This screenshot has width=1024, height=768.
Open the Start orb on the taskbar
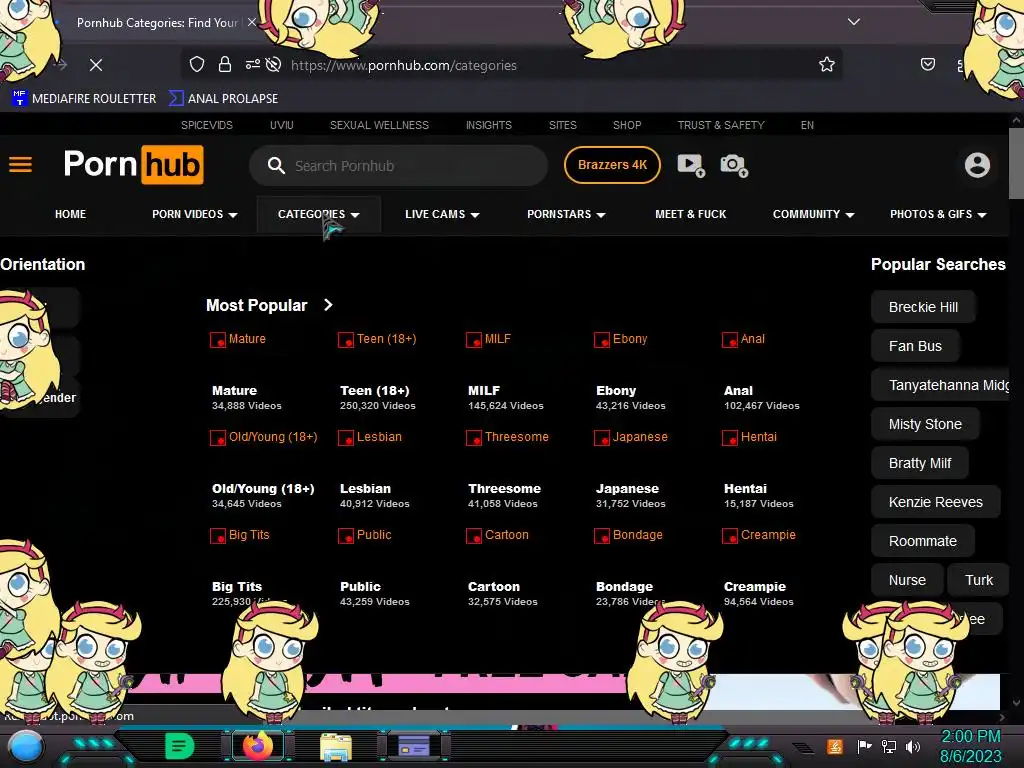[25, 747]
